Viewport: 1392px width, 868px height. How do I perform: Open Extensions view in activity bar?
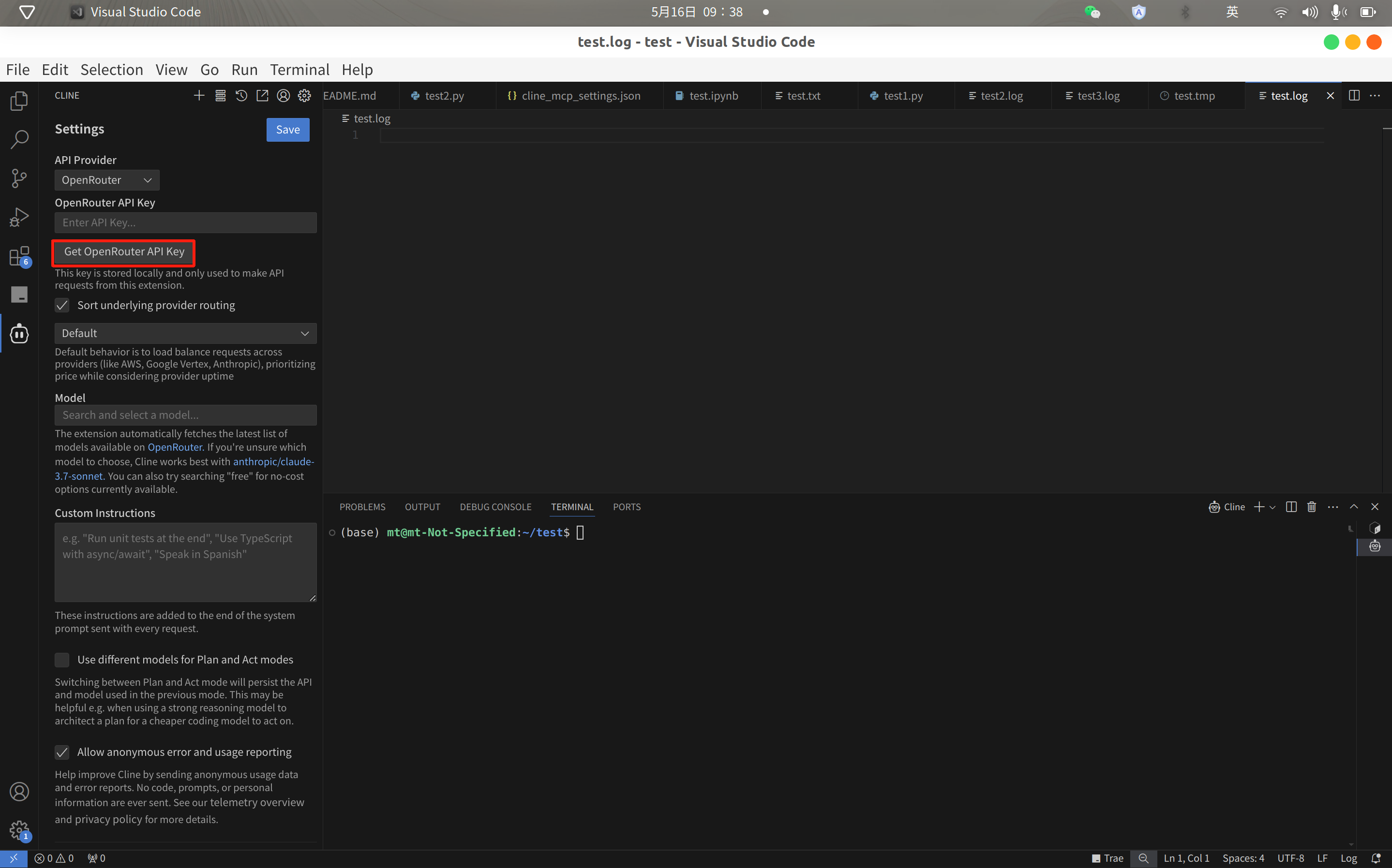click(19, 256)
